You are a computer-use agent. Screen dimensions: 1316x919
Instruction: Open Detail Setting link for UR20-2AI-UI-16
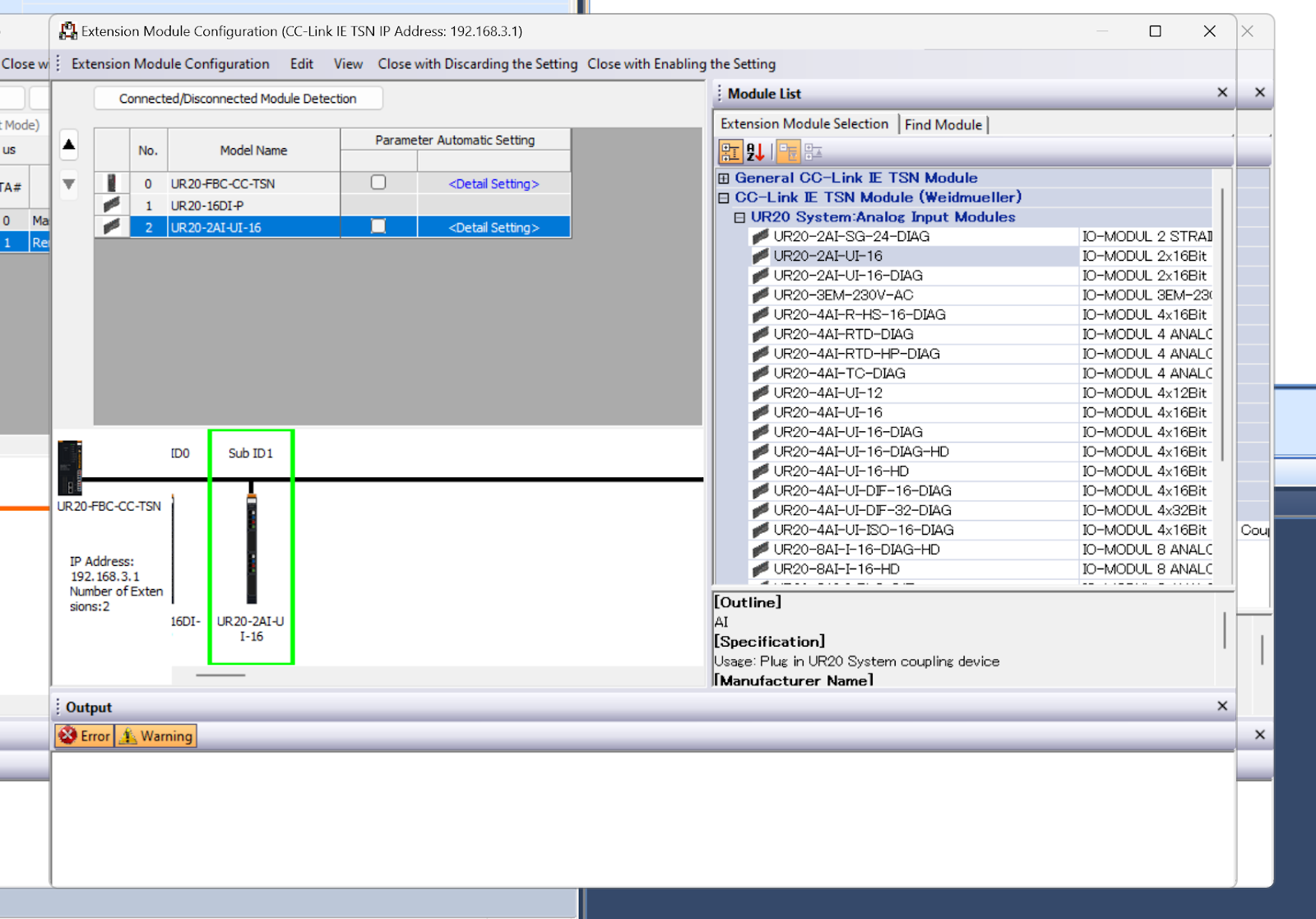click(493, 227)
